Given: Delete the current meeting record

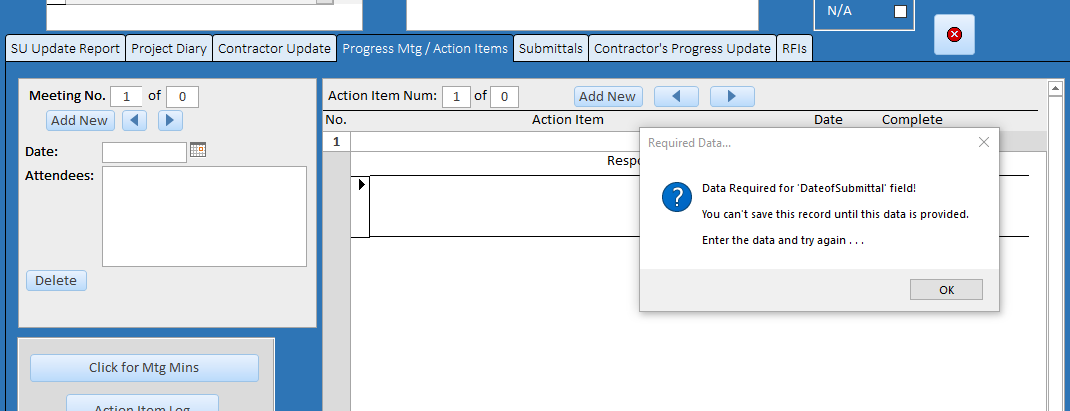Looking at the screenshot, I should coord(56,281).
